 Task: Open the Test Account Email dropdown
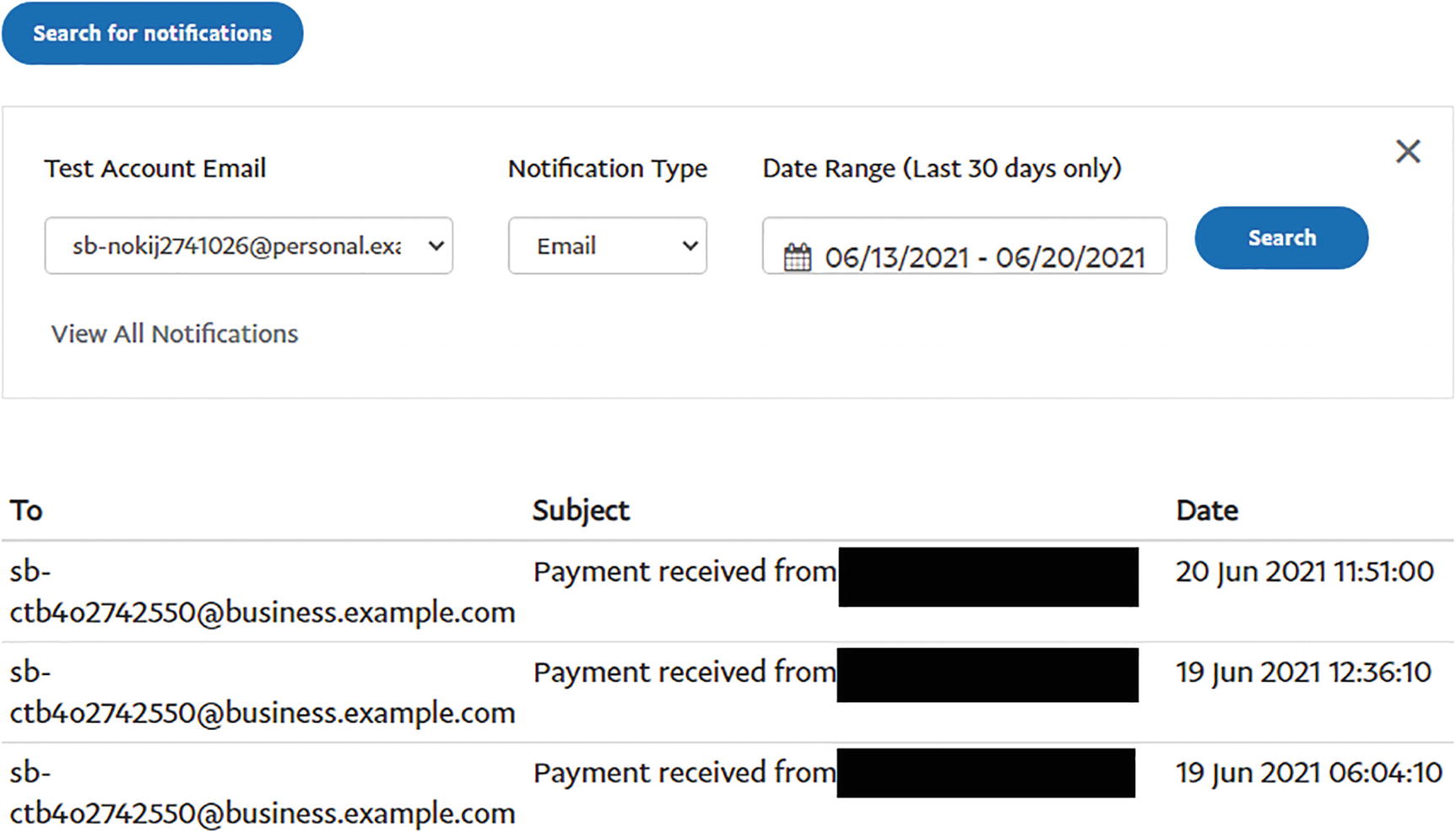[x=248, y=246]
